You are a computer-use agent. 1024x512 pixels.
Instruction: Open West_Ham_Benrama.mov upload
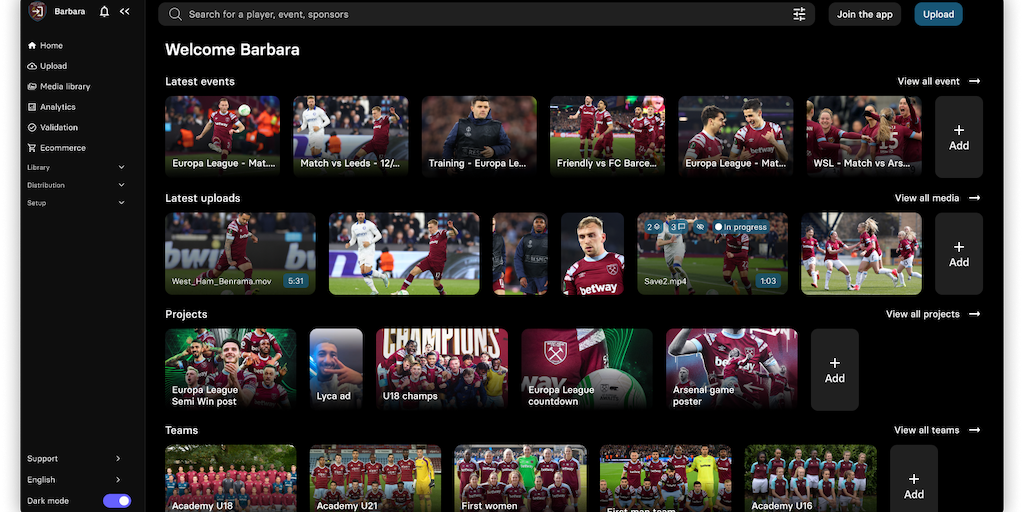click(240, 253)
